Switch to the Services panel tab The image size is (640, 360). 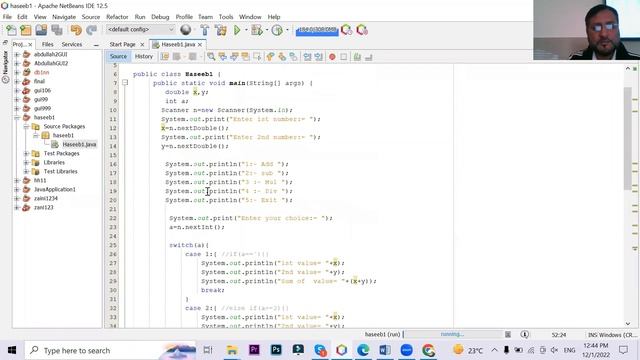[x=72, y=44]
